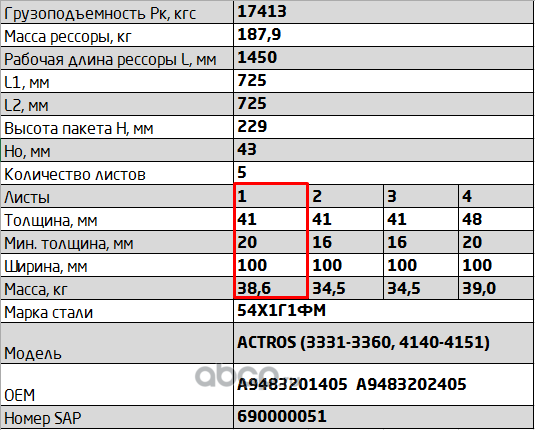Select OEM number A9483202405
This screenshot has height=430, width=535.
coord(411,385)
